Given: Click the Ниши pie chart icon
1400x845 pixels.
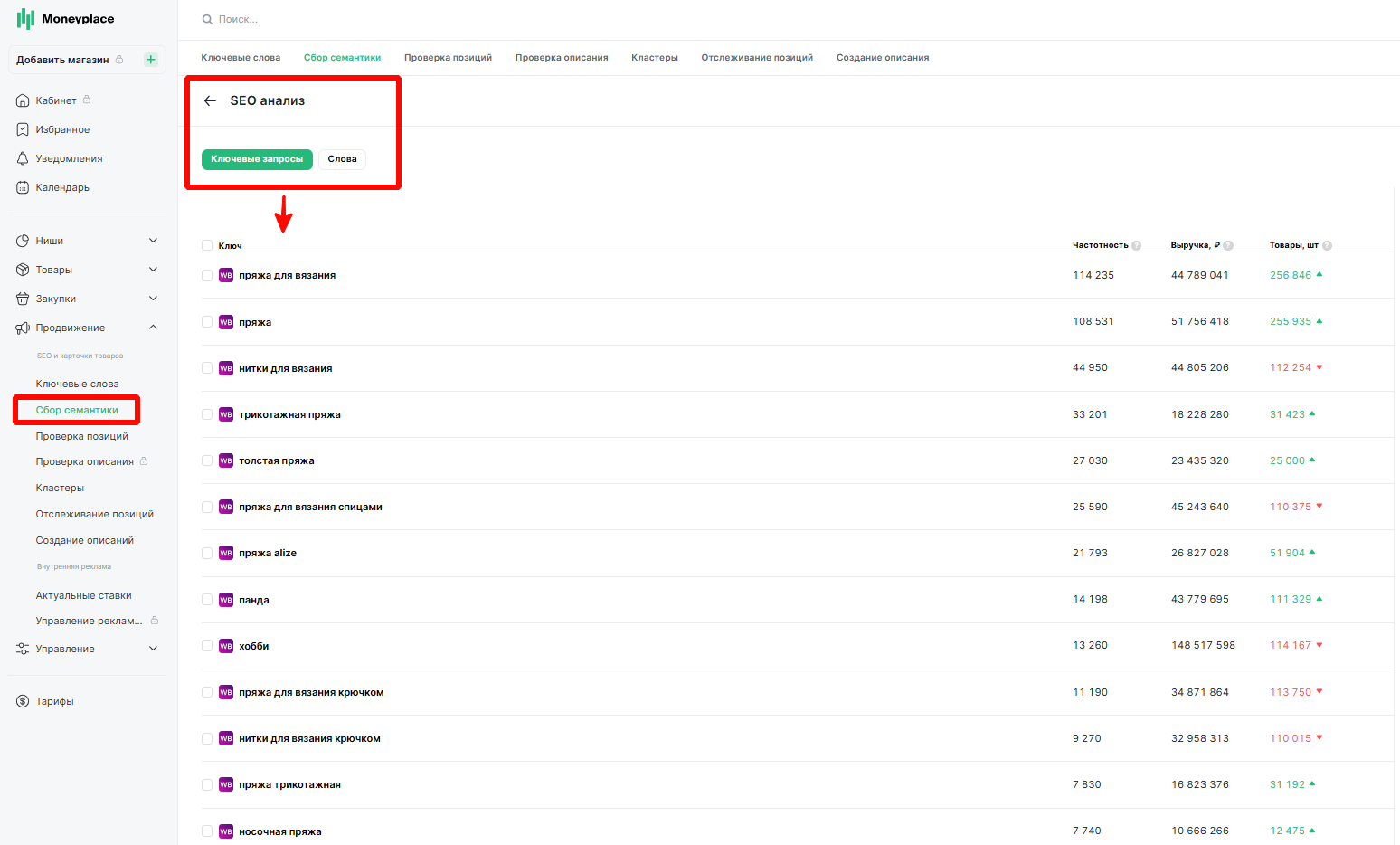Looking at the screenshot, I should (x=23, y=241).
